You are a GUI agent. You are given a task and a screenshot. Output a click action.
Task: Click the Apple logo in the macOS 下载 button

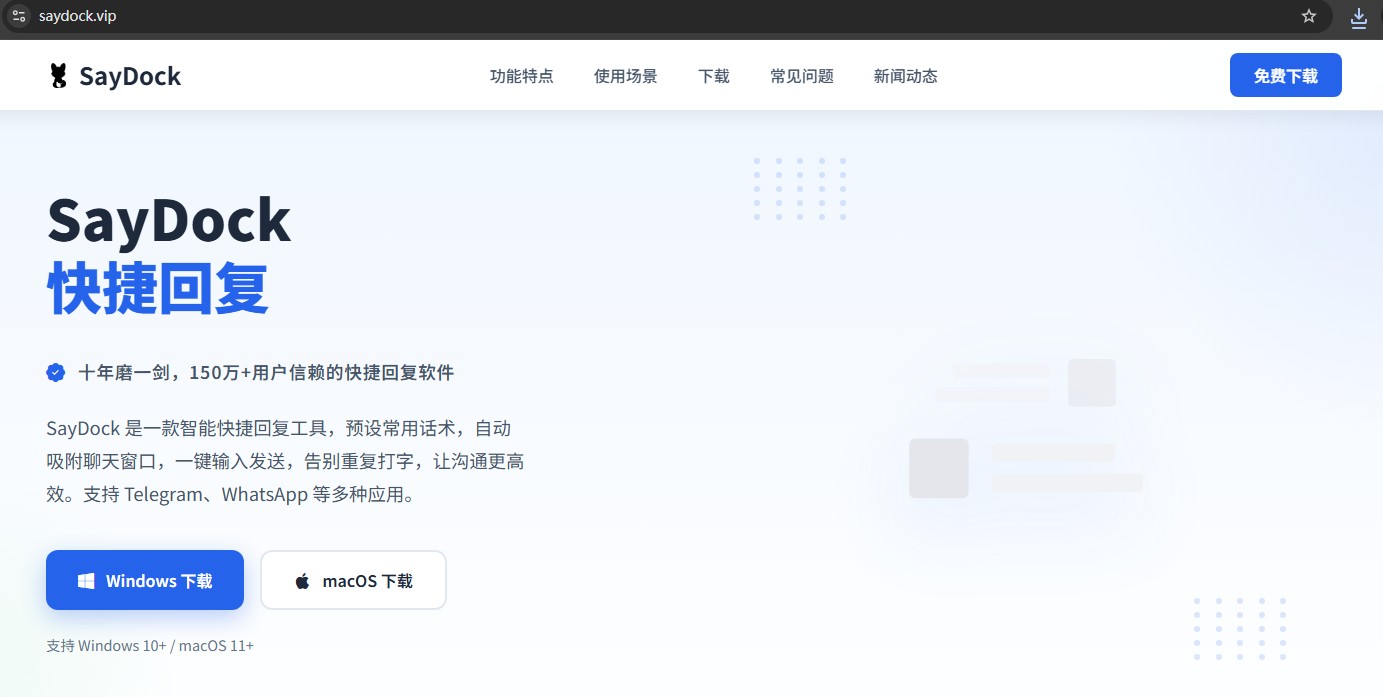point(302,581)
